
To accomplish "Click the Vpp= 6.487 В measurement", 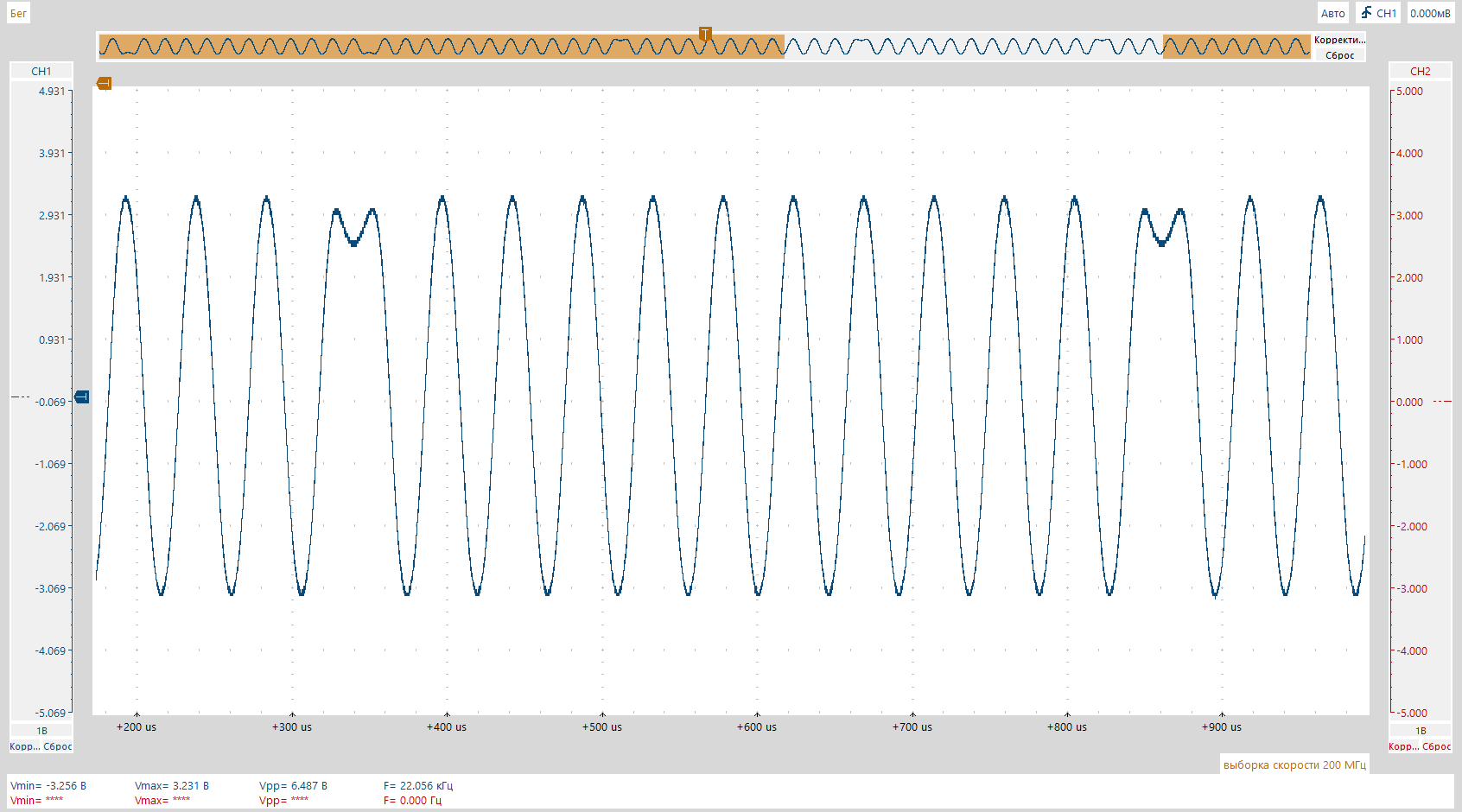I will tap(294, 786).
